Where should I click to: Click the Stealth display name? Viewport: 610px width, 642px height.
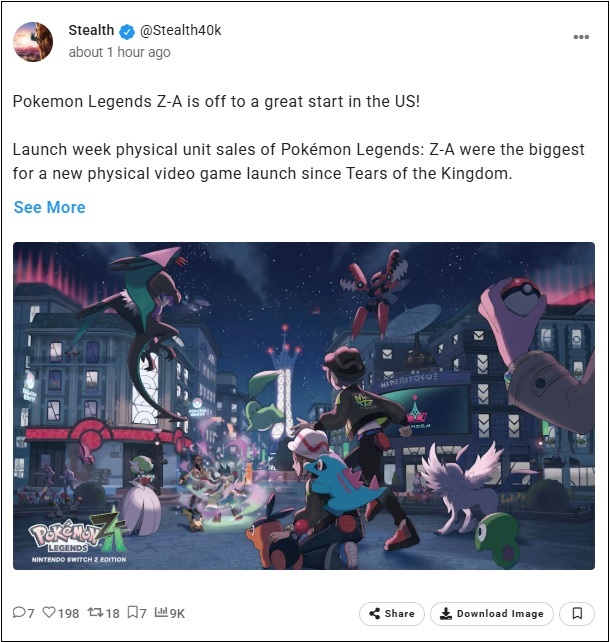91,30
